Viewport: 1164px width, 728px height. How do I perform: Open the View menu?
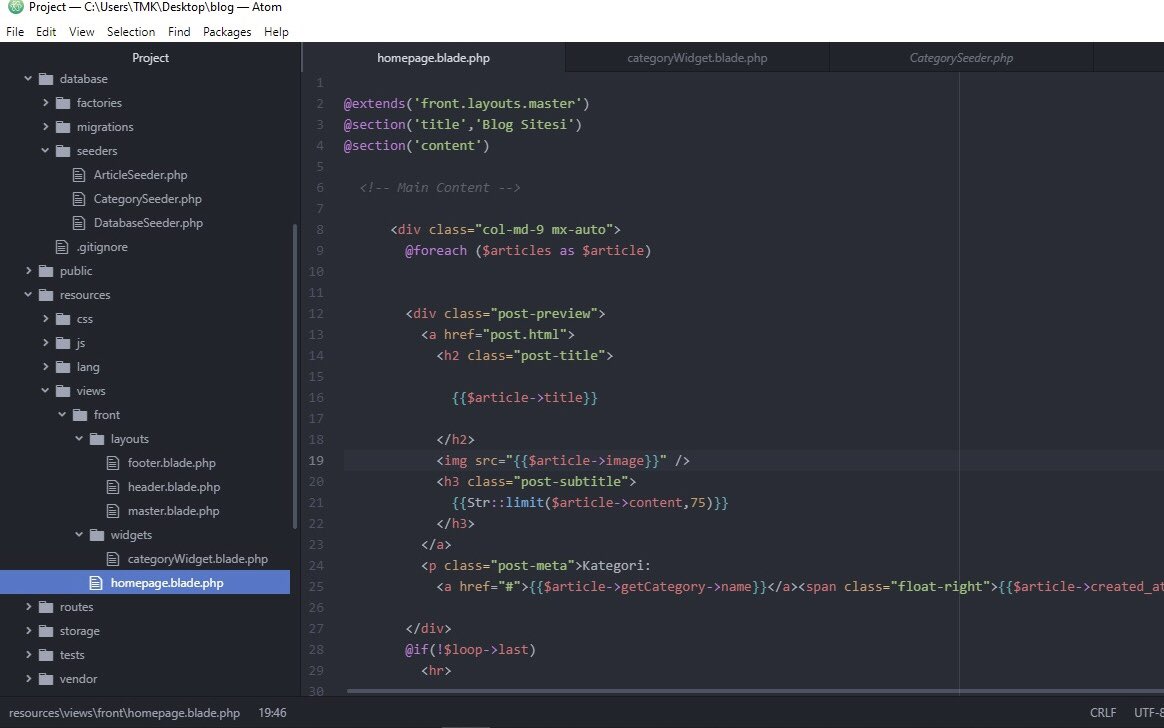click(x=82, y=32)
